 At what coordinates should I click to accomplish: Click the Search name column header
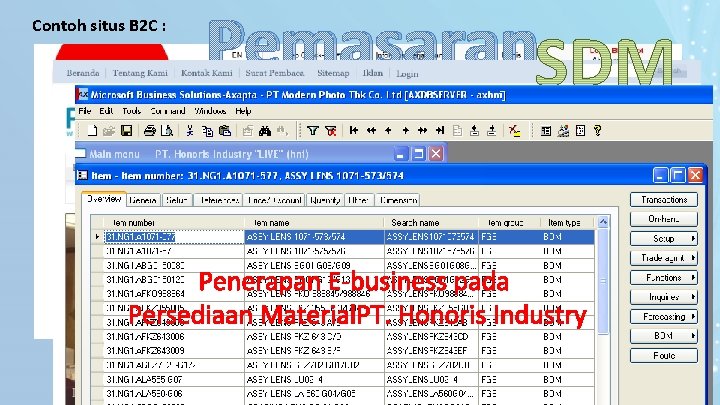click(x=431, y=223)
